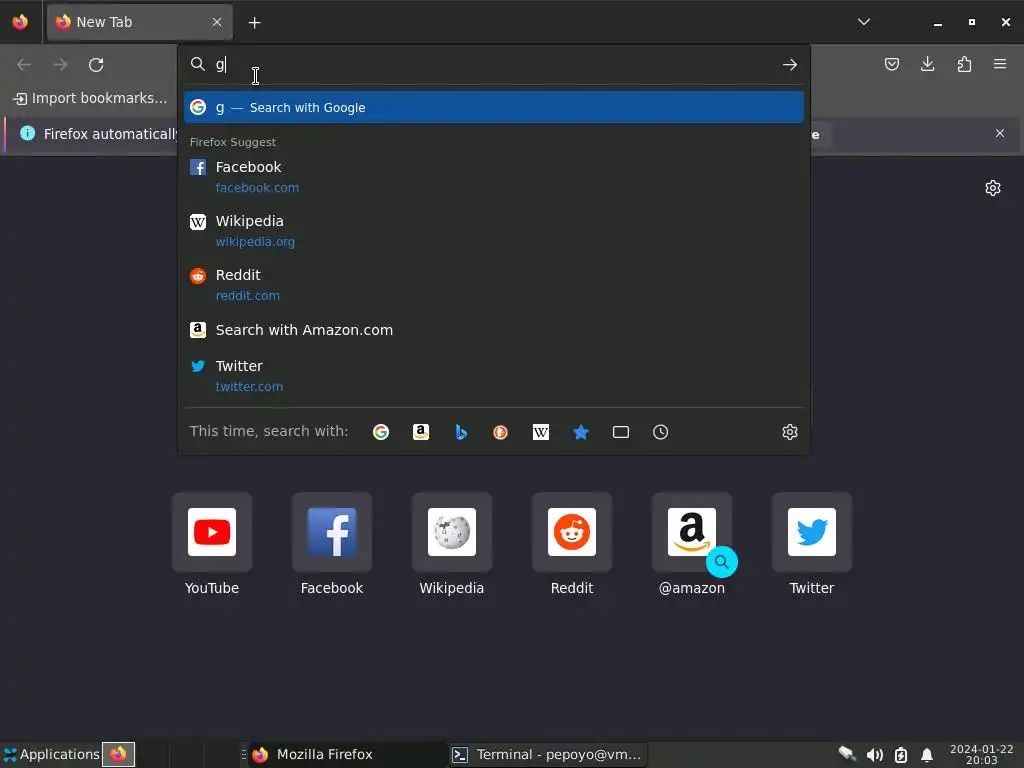Switch to the Terminal taskbar window
The width and height of the screenshot is (1024, 768).
tap(547, 754)
